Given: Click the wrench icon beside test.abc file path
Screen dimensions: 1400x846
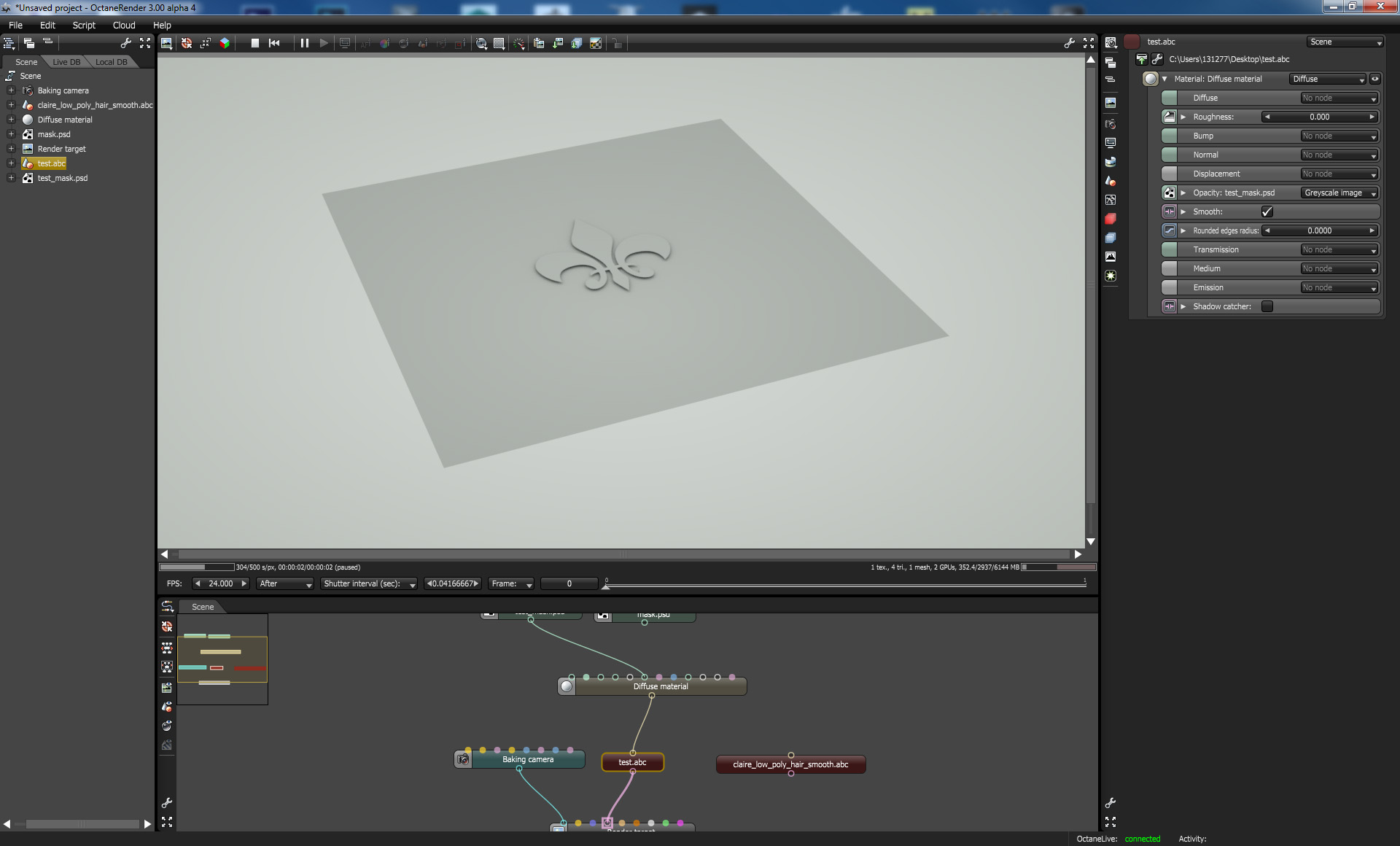Looking at the screenshot, I should (1157, 60).
